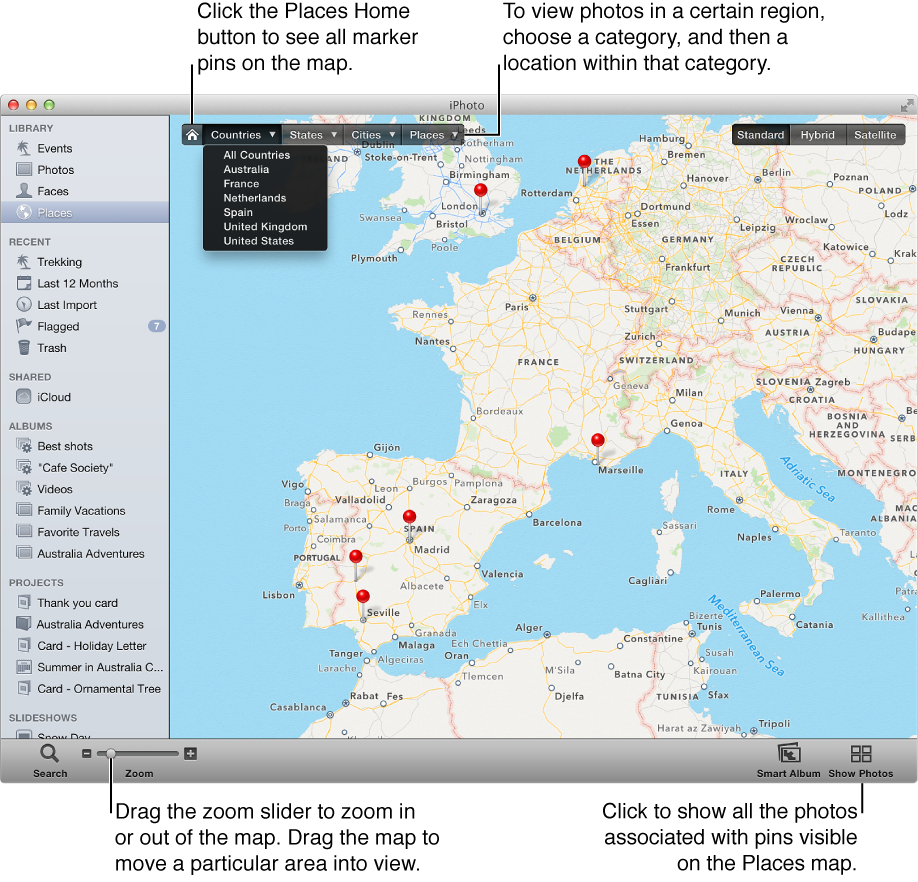Click the Show Photos grid icon
The width and height of the screenshot is (918, 882).
[x=861, y=756]
